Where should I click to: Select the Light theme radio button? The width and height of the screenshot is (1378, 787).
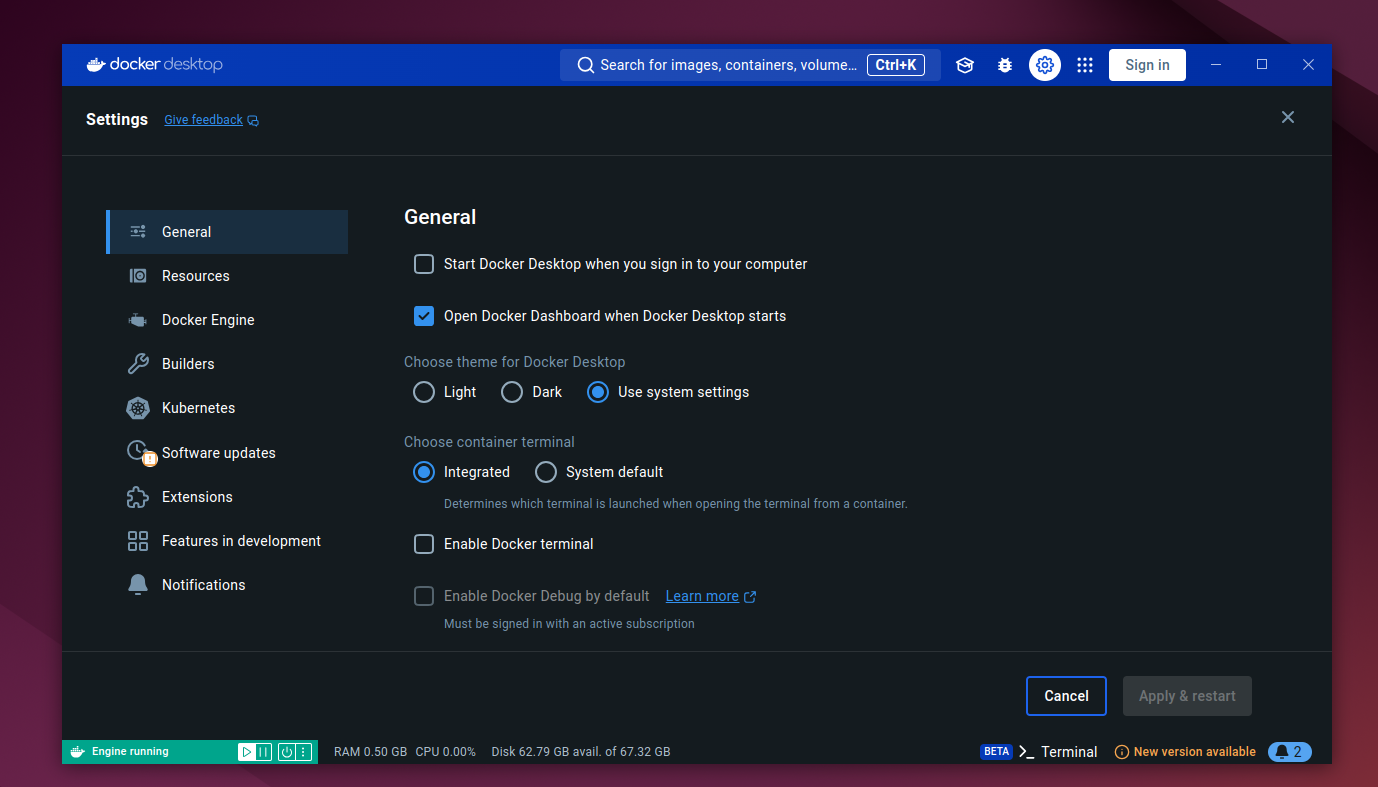click(x=424, y=392)
